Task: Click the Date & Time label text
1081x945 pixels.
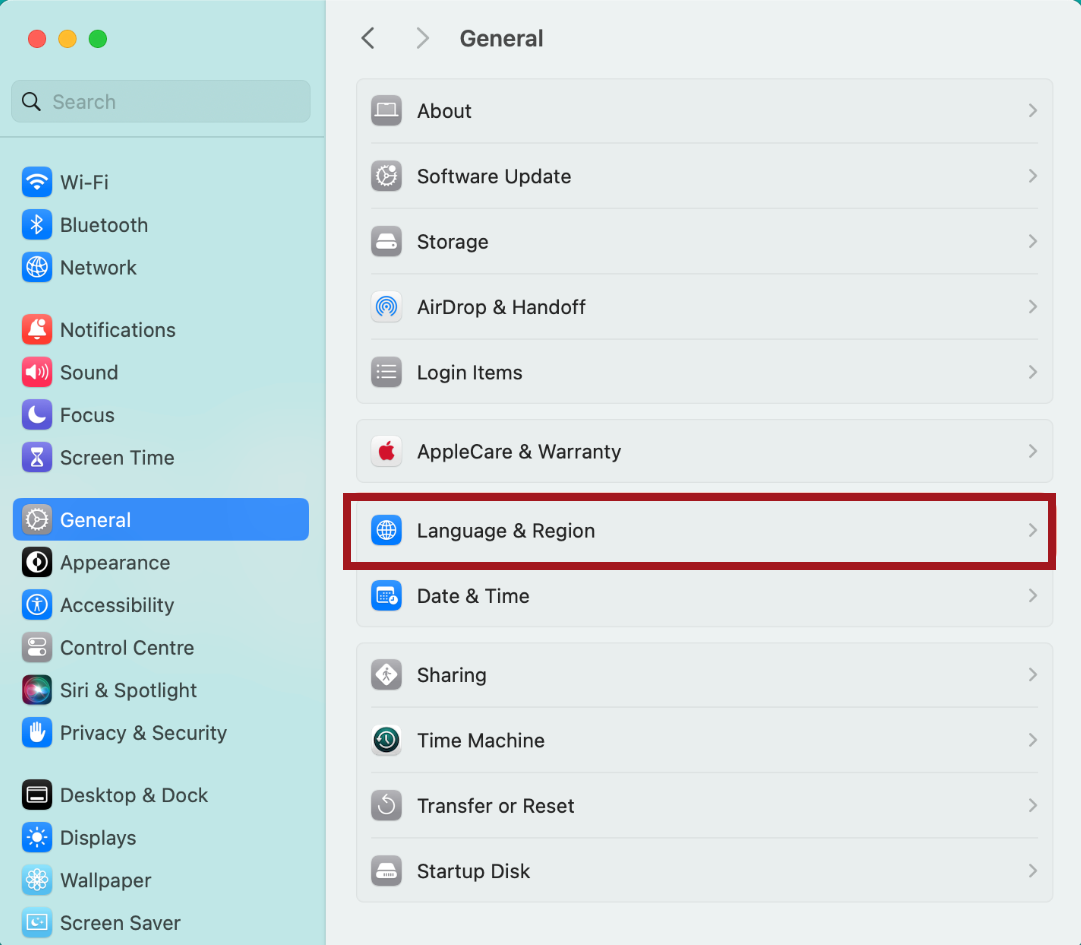Action: (473, 596)
